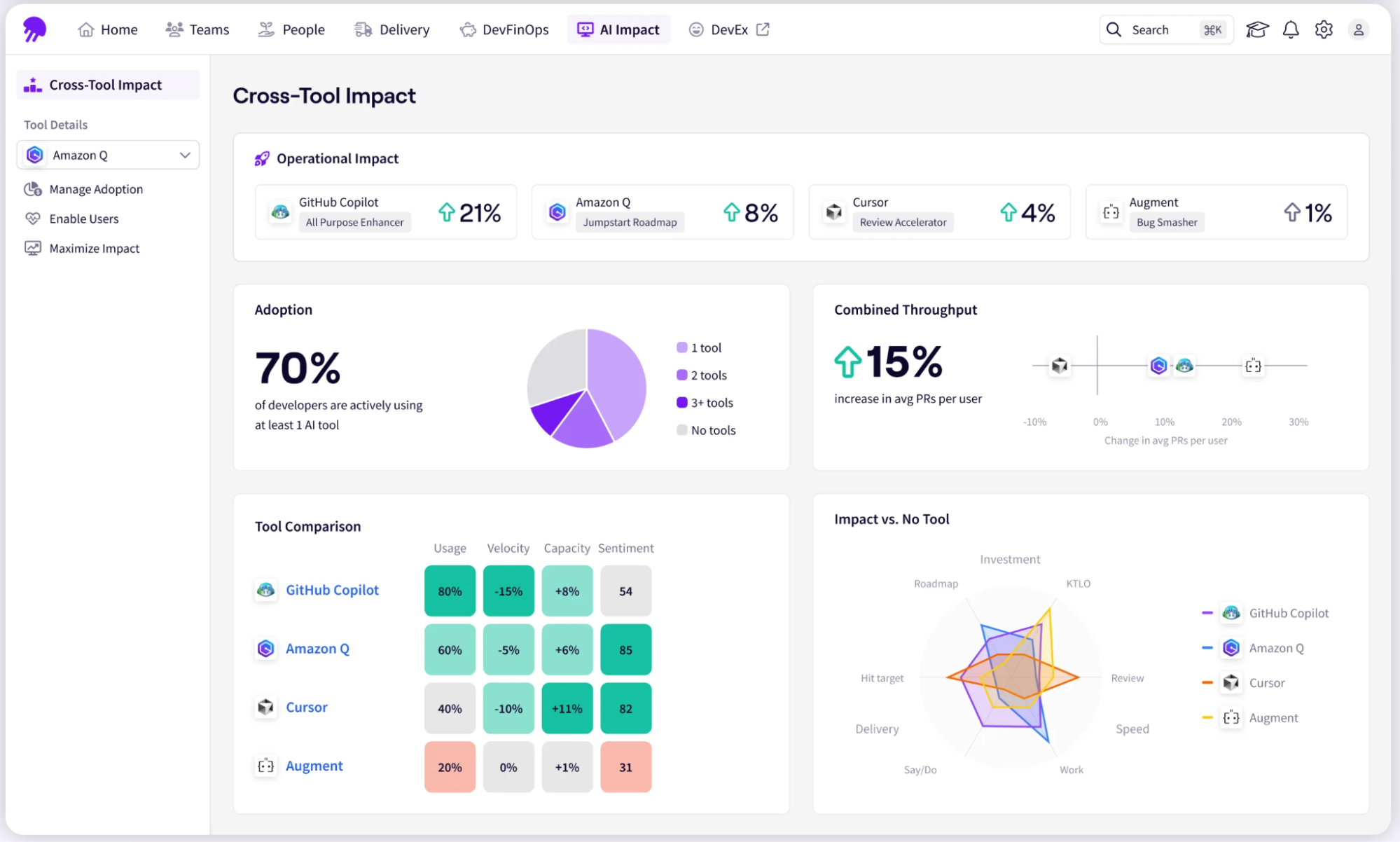
Task: Open the learning graduation cap icon
Action: pyautogui.click(x=1257, y=29)
